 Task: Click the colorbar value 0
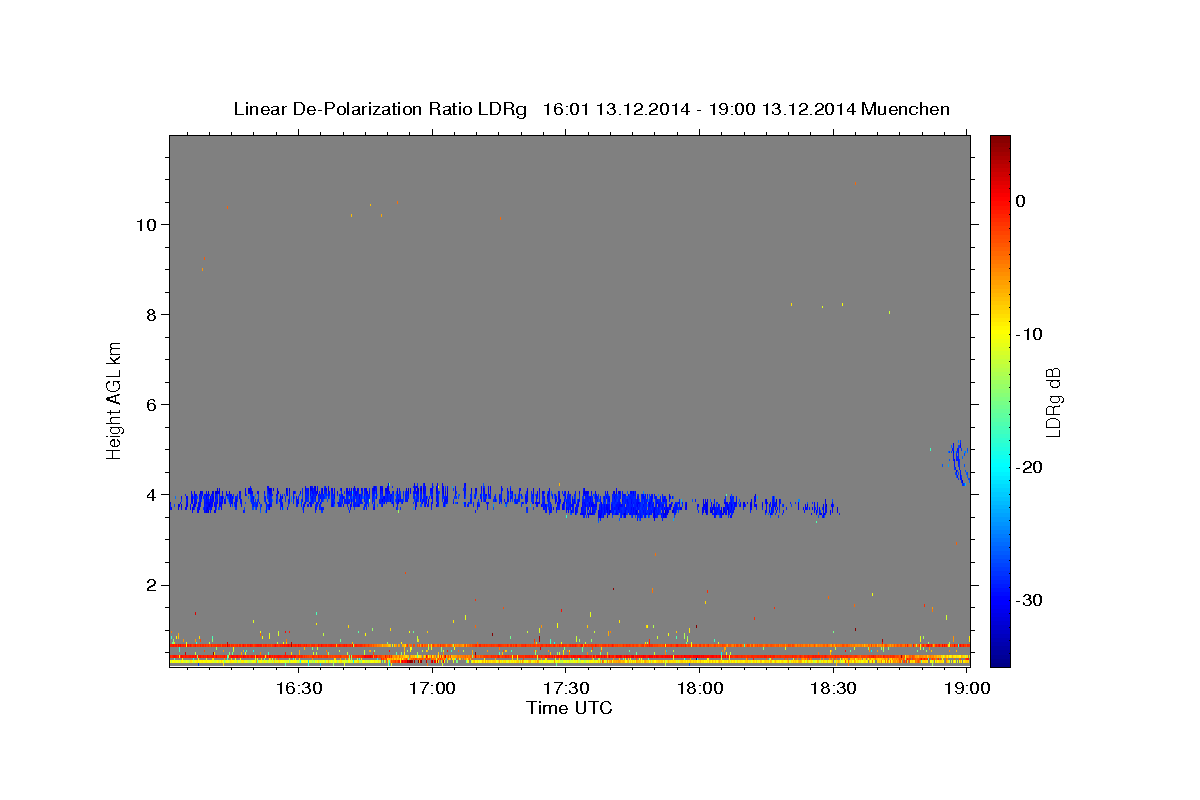1021,201
